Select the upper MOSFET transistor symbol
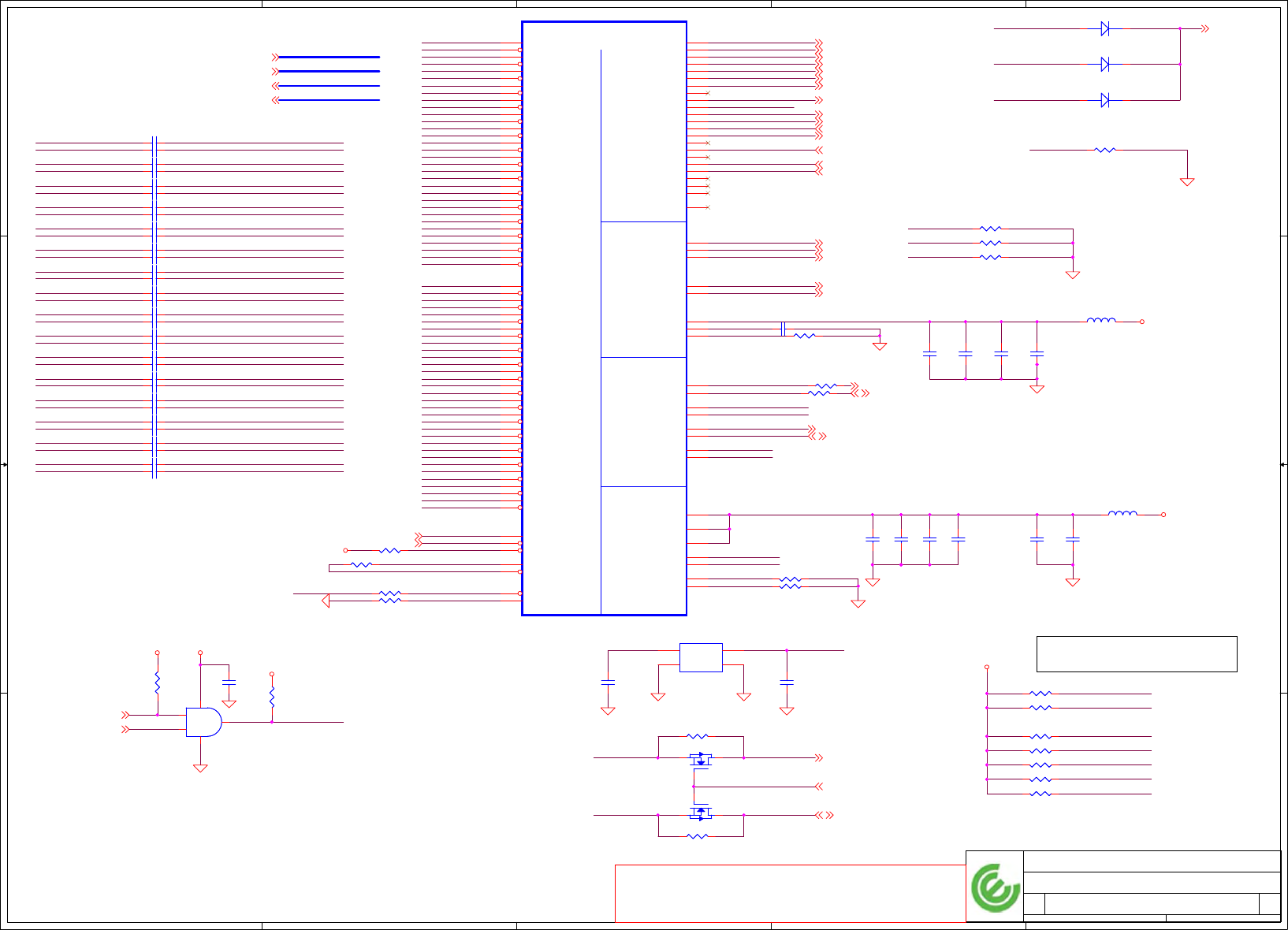 click(701, 760)
